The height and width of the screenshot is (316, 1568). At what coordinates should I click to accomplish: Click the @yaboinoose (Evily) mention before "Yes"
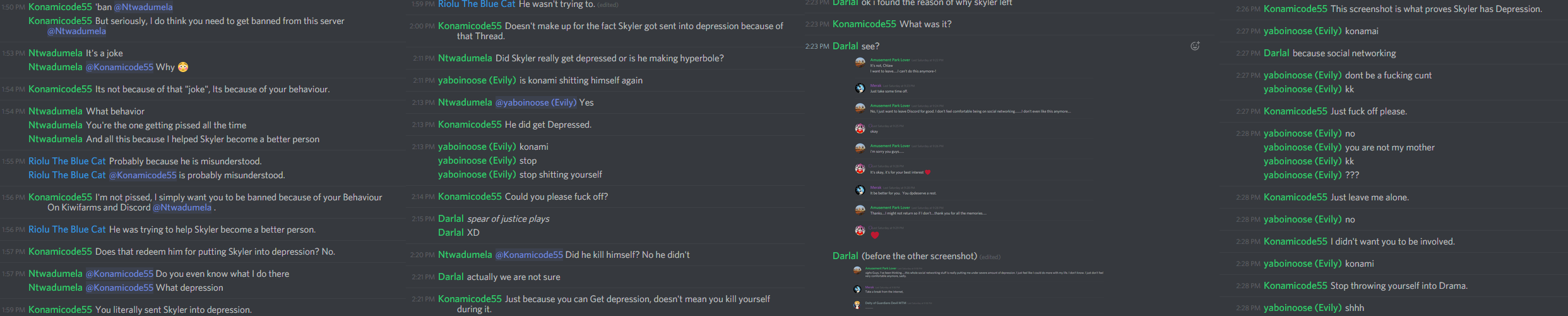click(x=536, y=102)
